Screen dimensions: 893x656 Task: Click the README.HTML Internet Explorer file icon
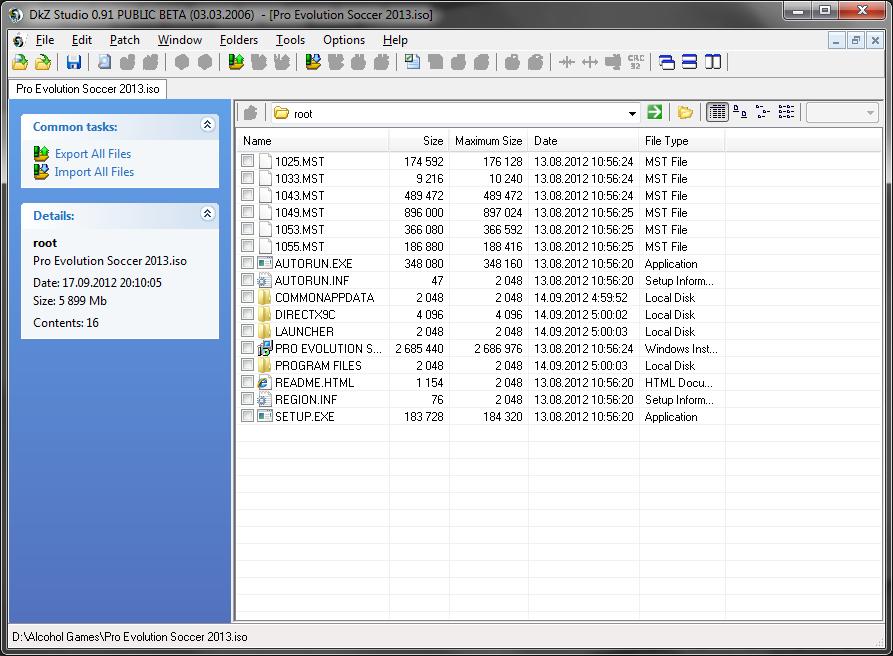tap(264, 382)
